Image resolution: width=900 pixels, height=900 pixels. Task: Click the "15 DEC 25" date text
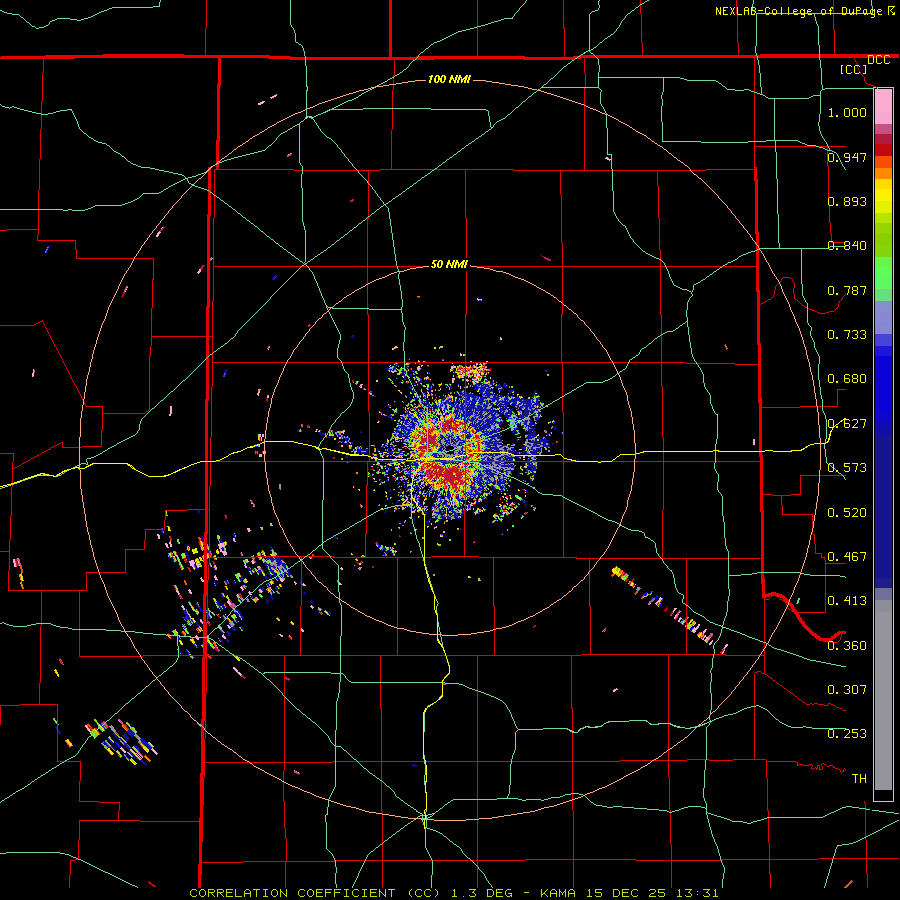pos(626,893)
